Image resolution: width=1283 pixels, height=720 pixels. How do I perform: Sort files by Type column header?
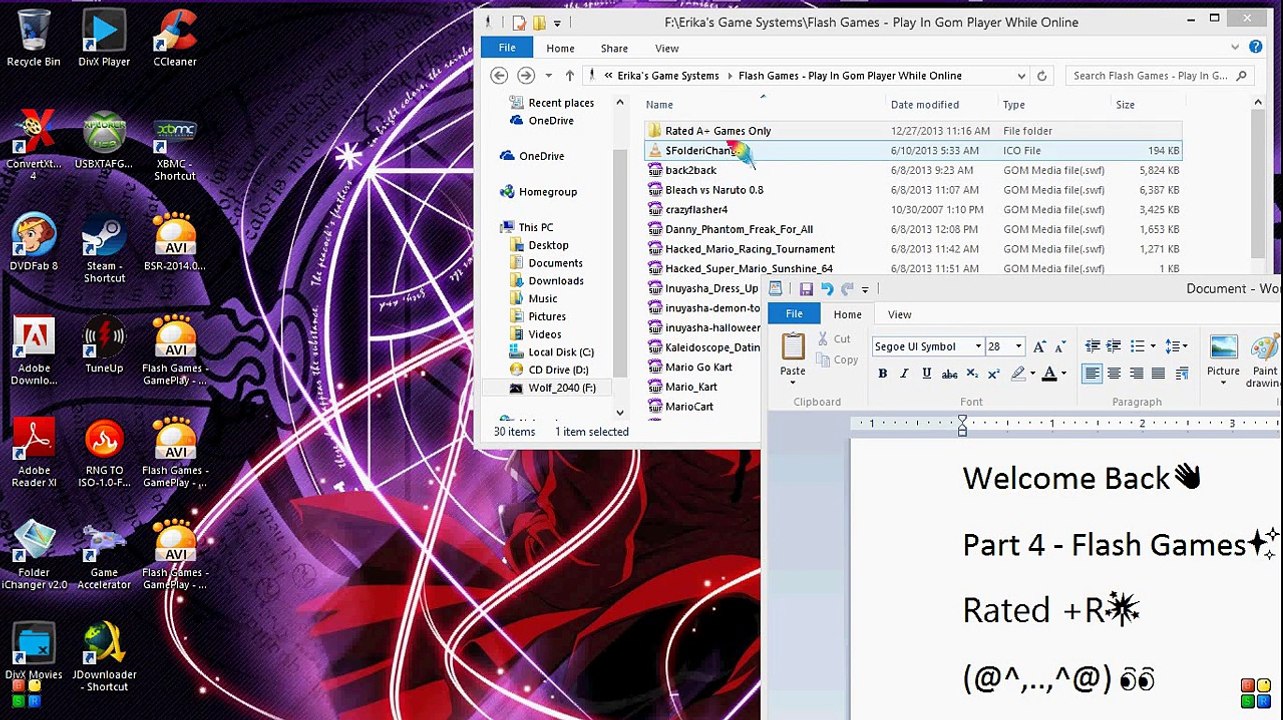1014,105
